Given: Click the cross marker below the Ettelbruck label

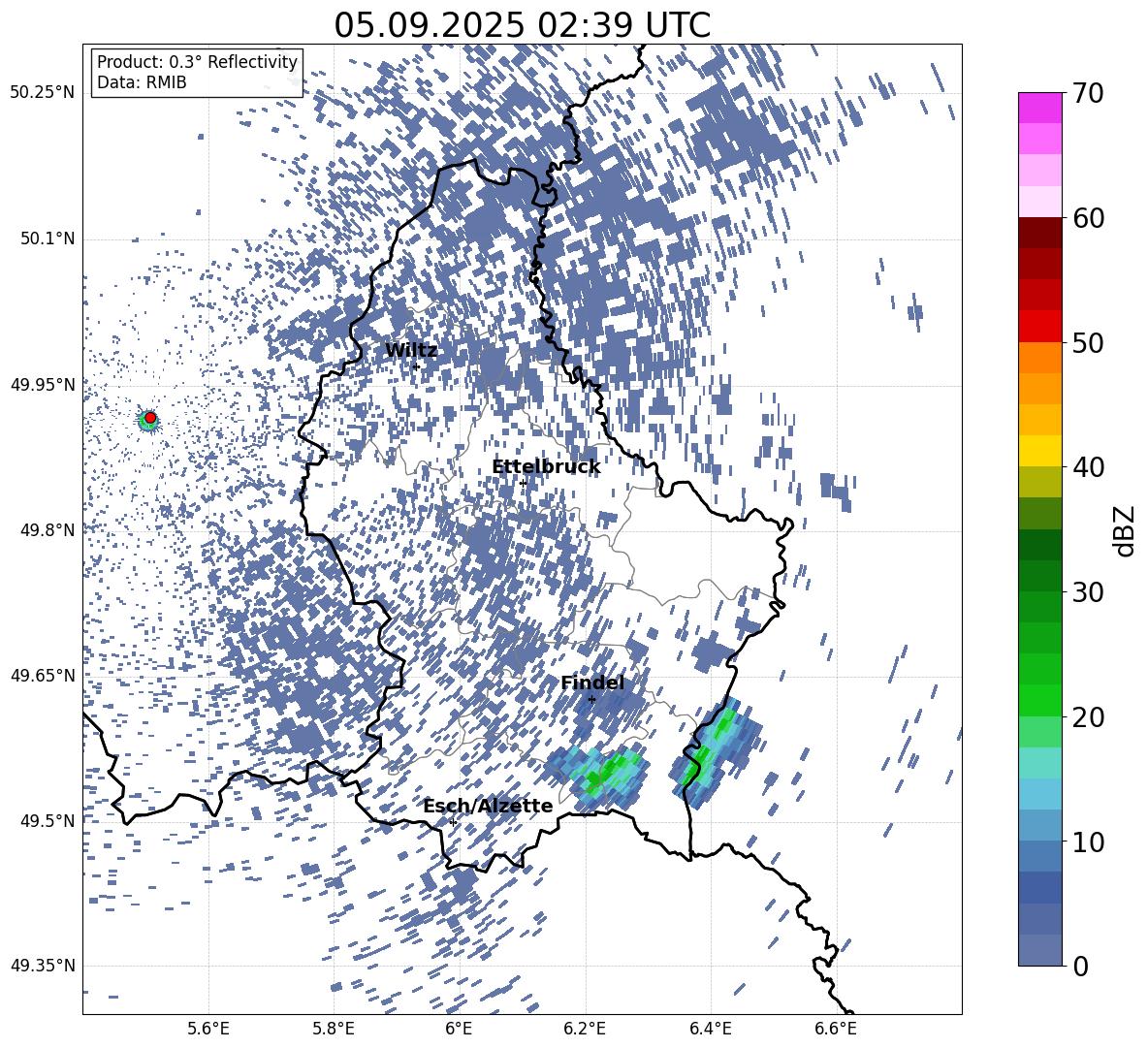Looking at the screenshot, I should (523, 484).
